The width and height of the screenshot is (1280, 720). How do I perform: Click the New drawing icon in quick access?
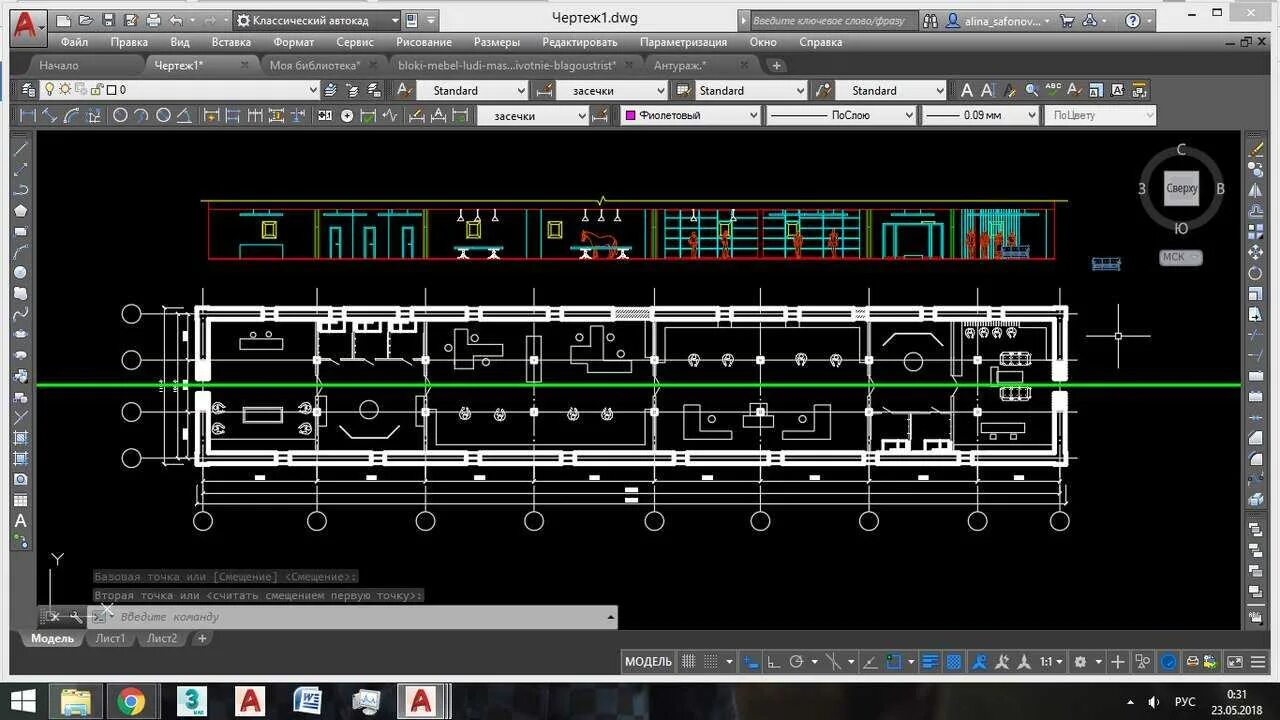(64, 20)
